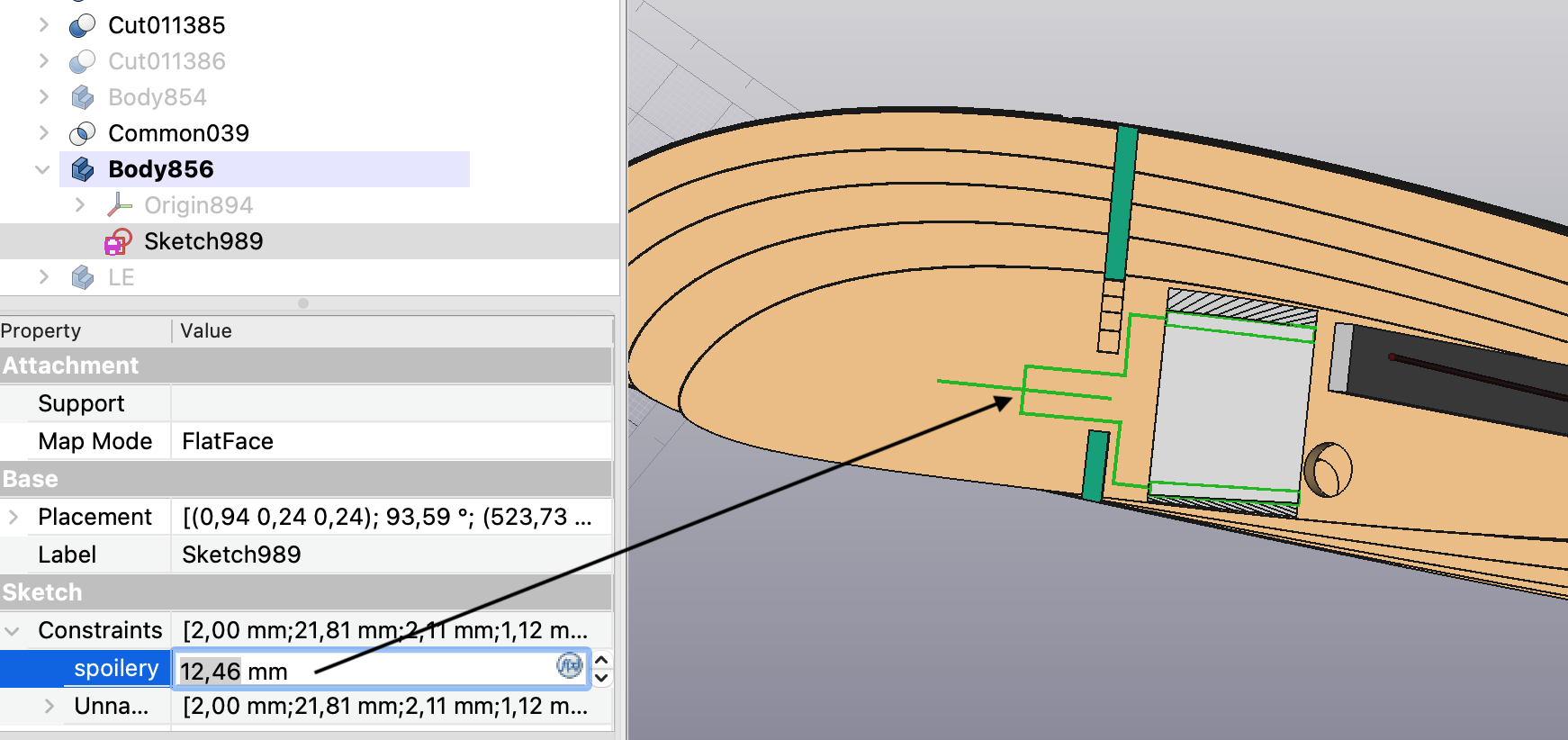Click the Body854 body icon
The image size is (1568, 740).
coord(82,97)
